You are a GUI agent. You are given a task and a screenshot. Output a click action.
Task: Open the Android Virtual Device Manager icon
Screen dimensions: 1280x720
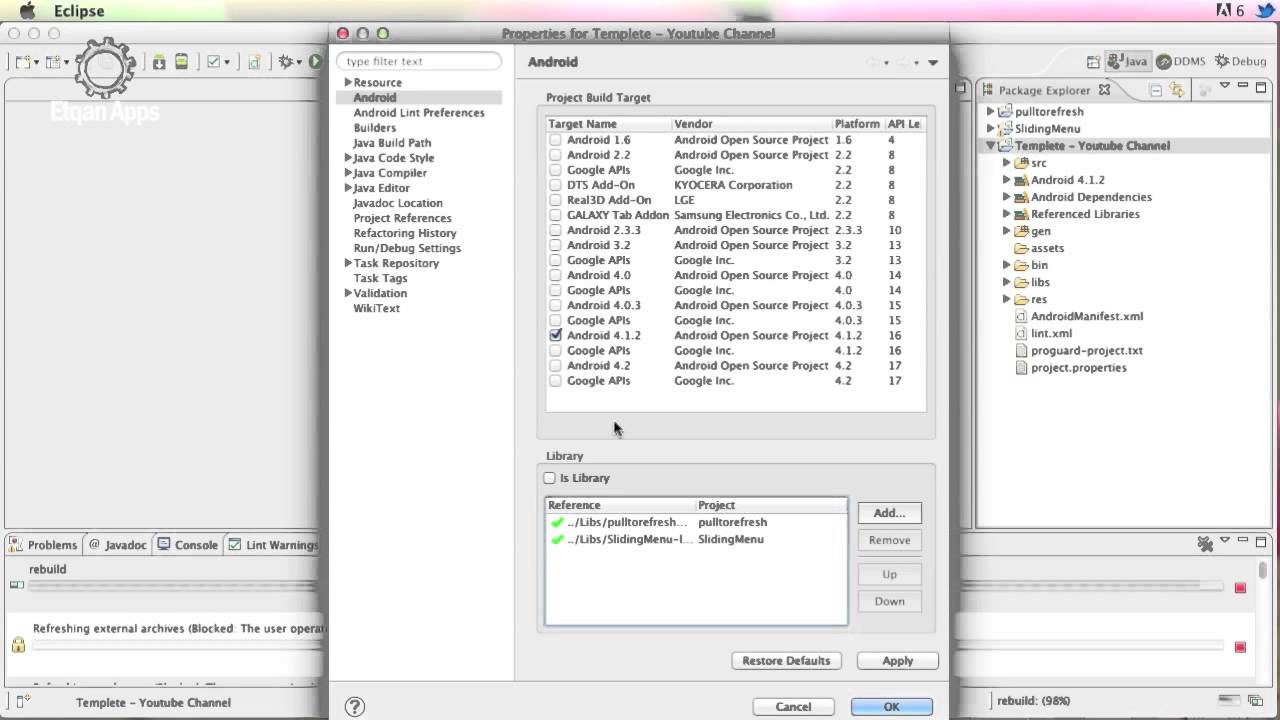tap(181, 62)
